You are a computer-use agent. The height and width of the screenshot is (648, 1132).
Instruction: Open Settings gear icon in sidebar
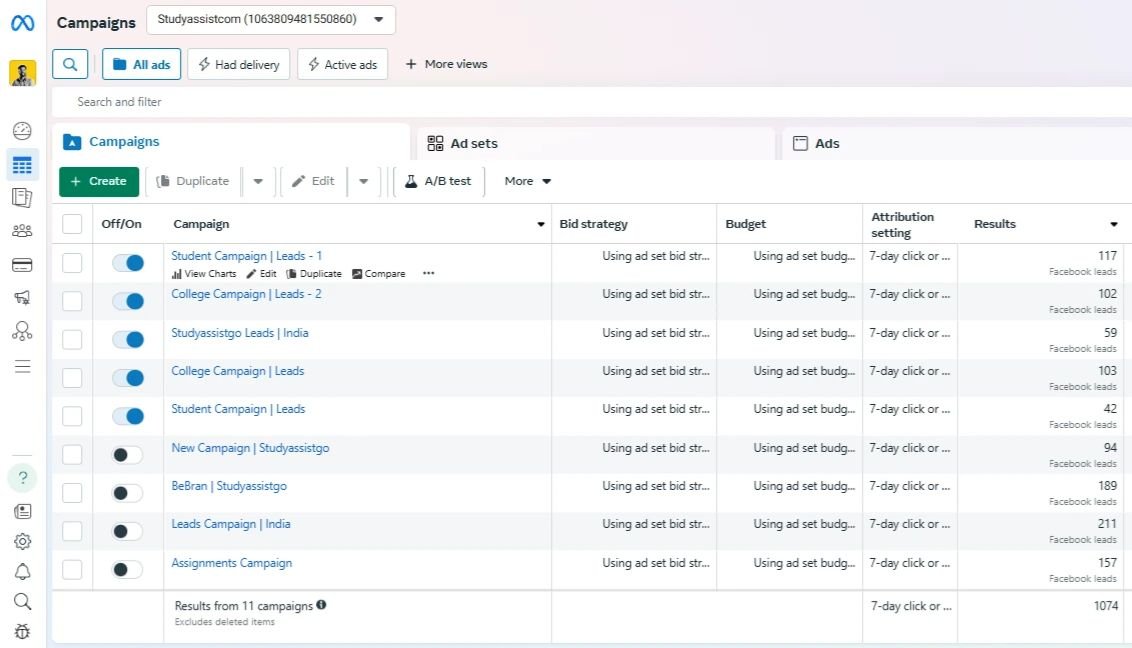coord(22,541)
